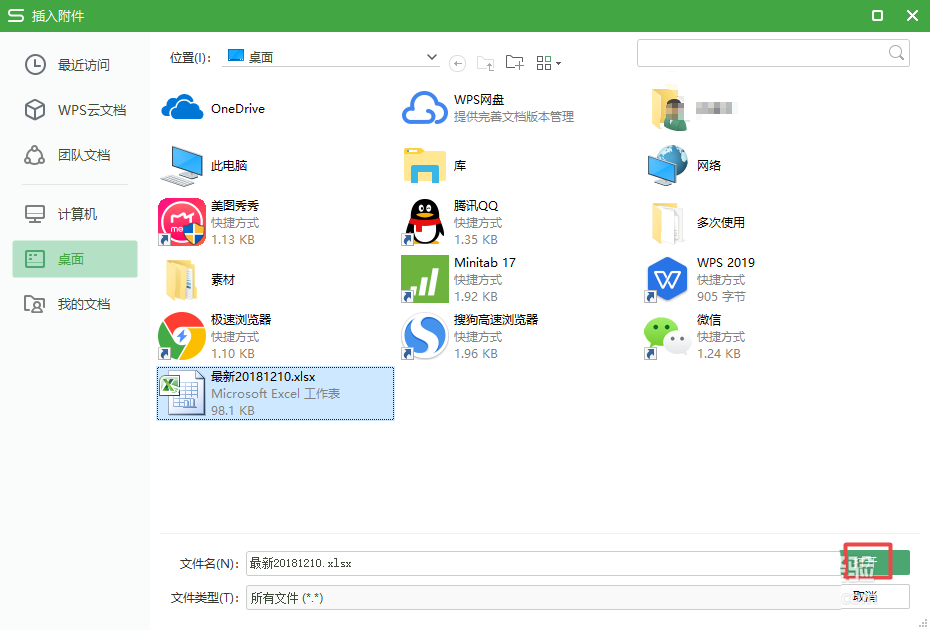Select the WPS 2019 shortcut icon
The width and height of the screenshot is (930, 630).
point(666,278)
